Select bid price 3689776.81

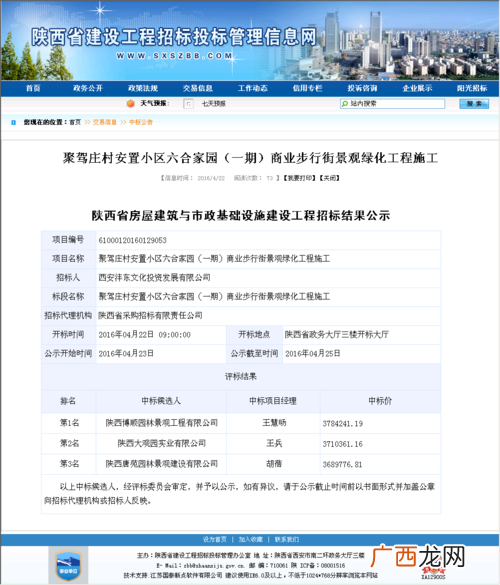pyautogui.click(x=343, y=464)
